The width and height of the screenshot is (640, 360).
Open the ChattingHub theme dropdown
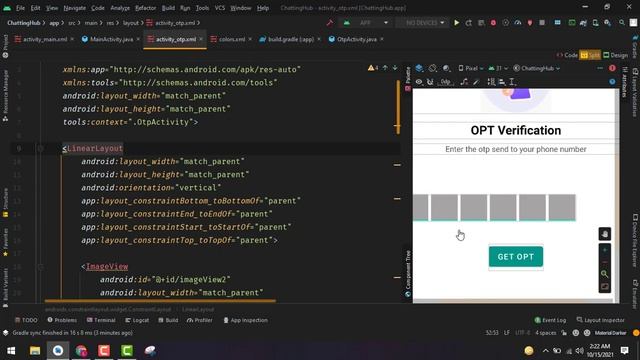point(537,68)
